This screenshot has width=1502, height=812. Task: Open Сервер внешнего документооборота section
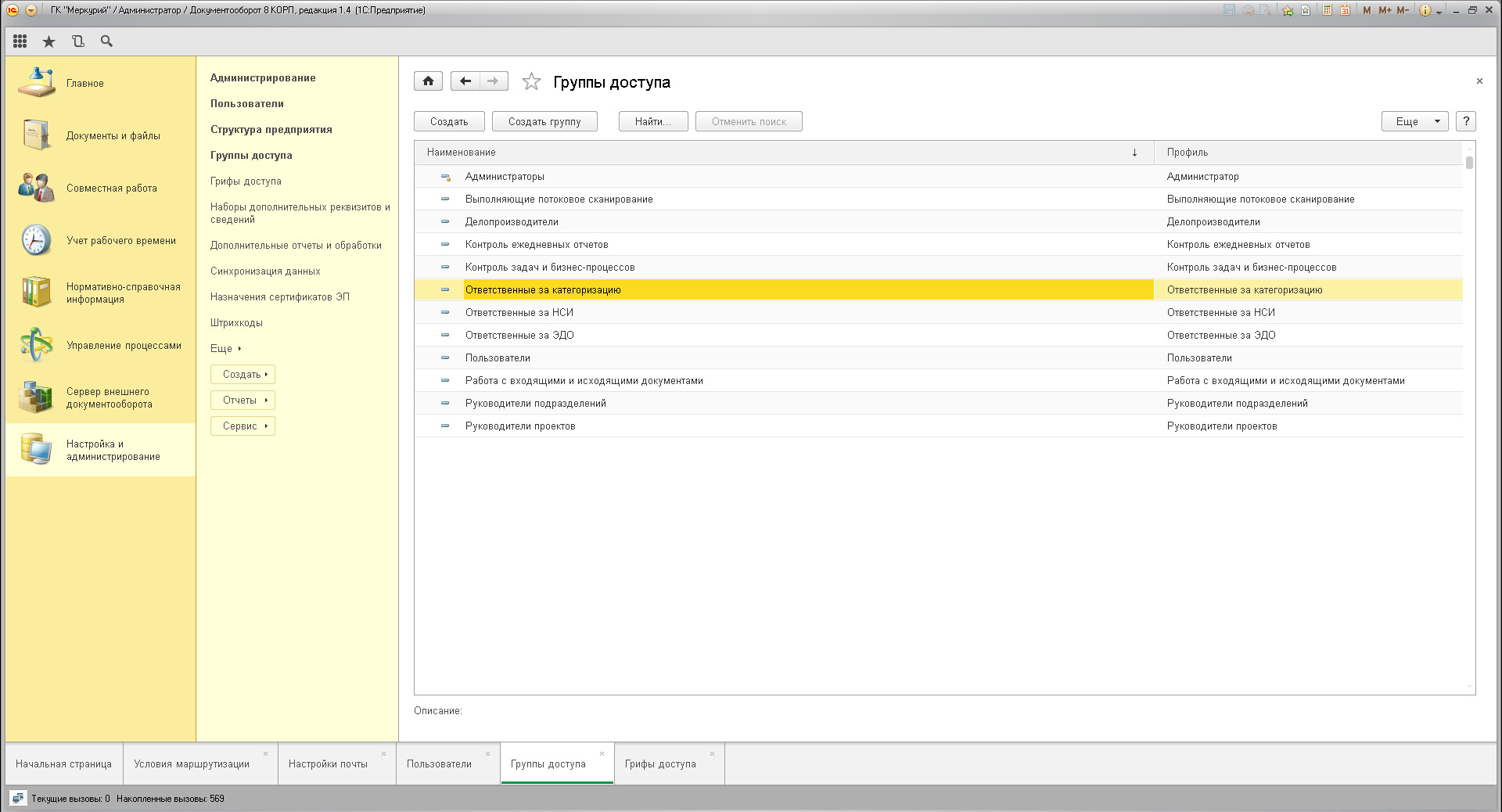point(100,397)
